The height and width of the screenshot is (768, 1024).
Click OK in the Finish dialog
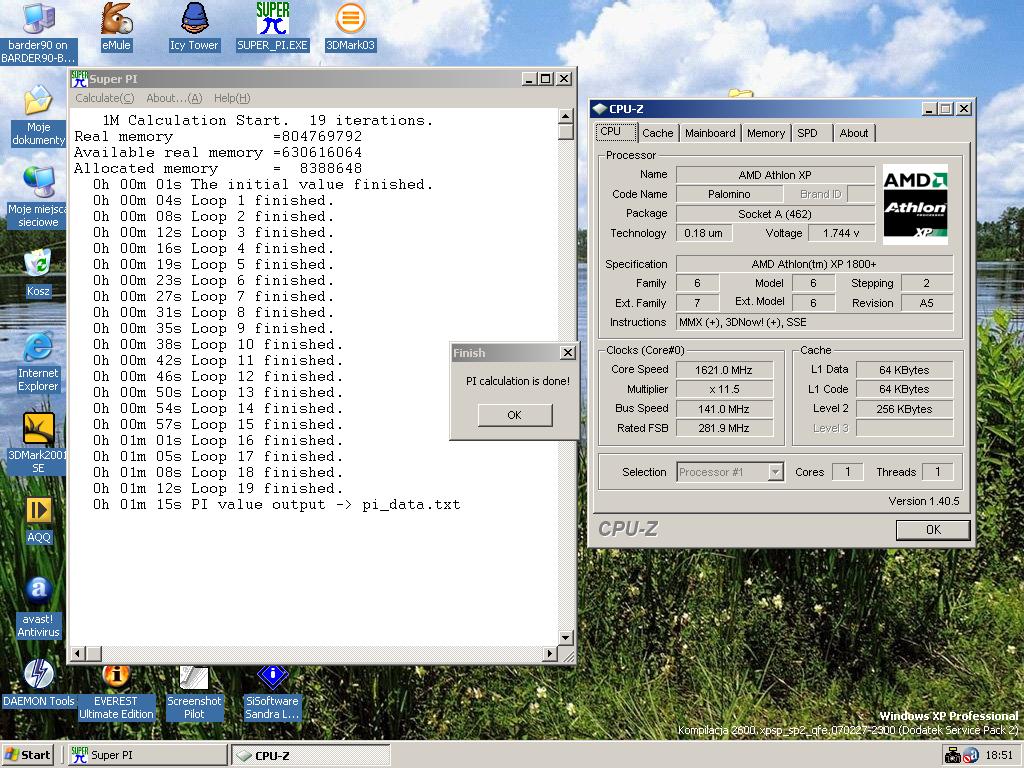click(x=515, y=415)
